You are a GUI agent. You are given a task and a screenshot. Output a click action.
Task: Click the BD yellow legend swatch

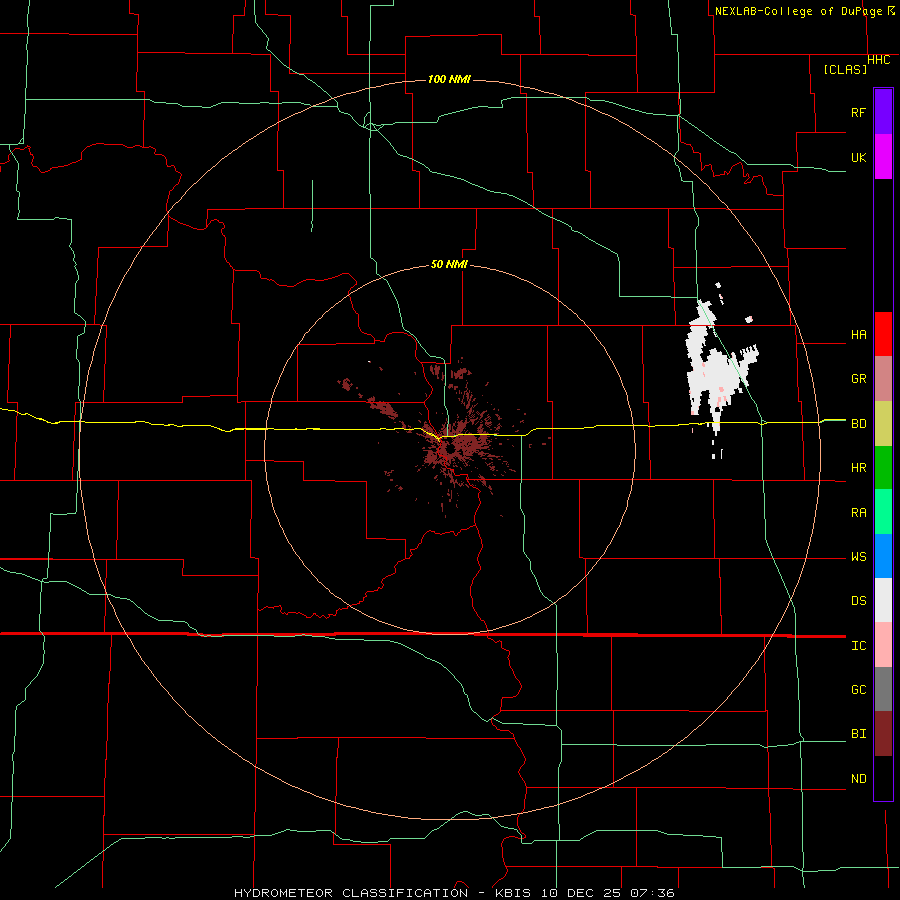click(x=883, y=424)
